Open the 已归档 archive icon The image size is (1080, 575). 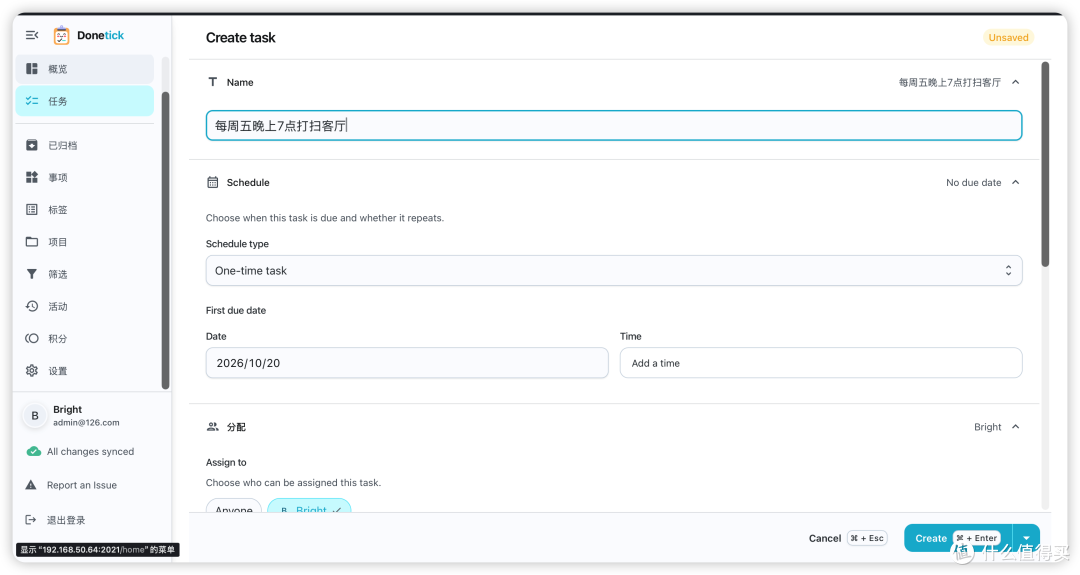32,145
